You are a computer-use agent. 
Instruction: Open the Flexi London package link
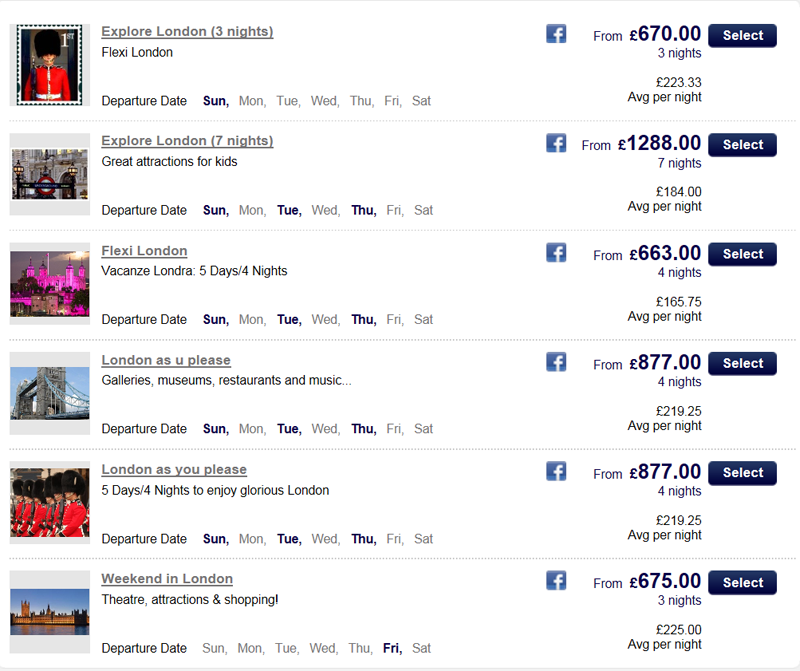pyautogui.click(x=144, y=251)
